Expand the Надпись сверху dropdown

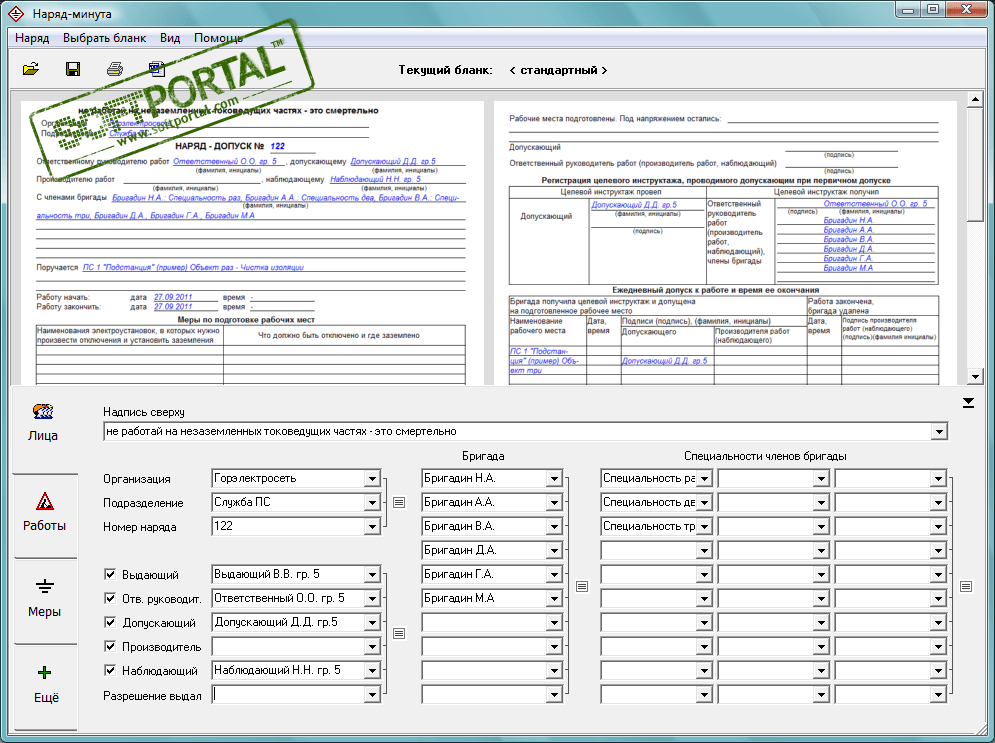click(x=939, y=432)
